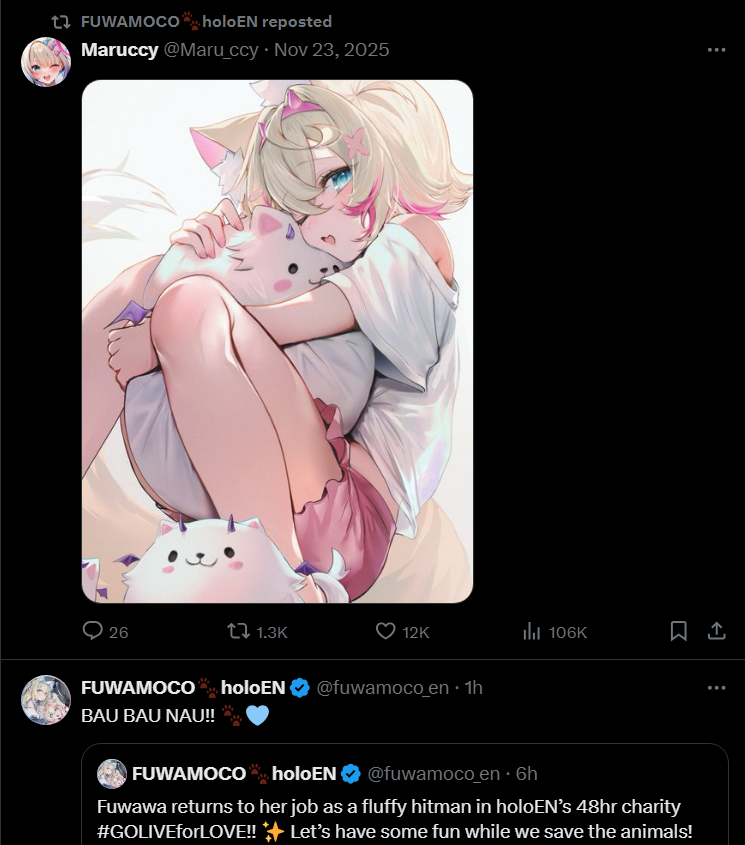Open small FUWAMOCO avatar in quoted post
The height and width of the screenshot is (845, 745).
click(x=112, y=774)
